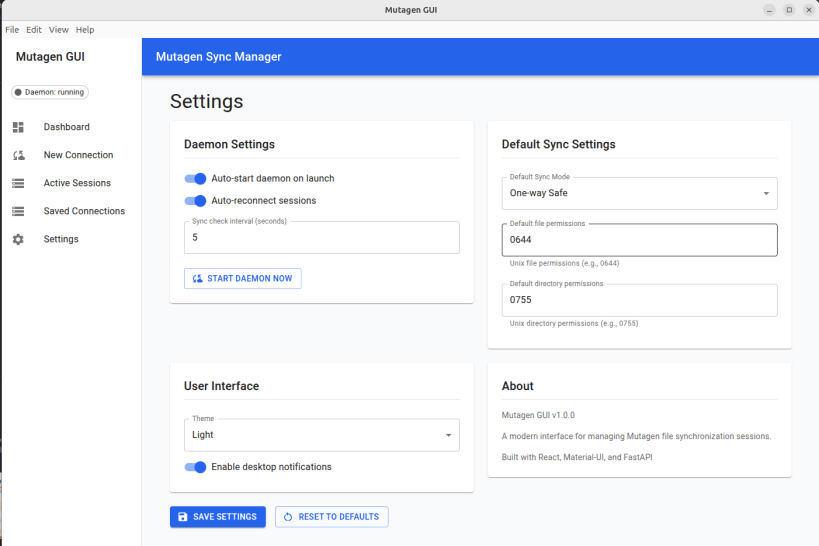Click the Daemon running status chip
The image size is (819, 546).
[50, 92]
